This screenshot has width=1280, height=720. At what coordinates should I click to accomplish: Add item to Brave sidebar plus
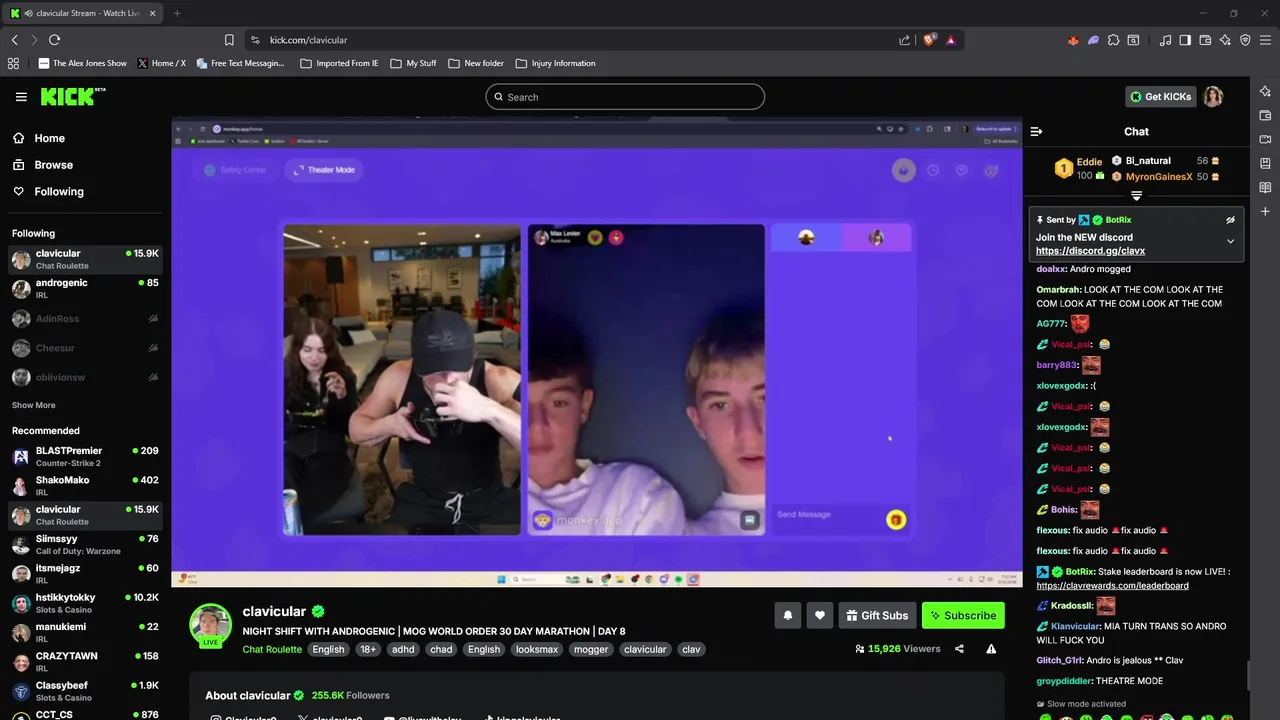click(x=1265, y=211)
